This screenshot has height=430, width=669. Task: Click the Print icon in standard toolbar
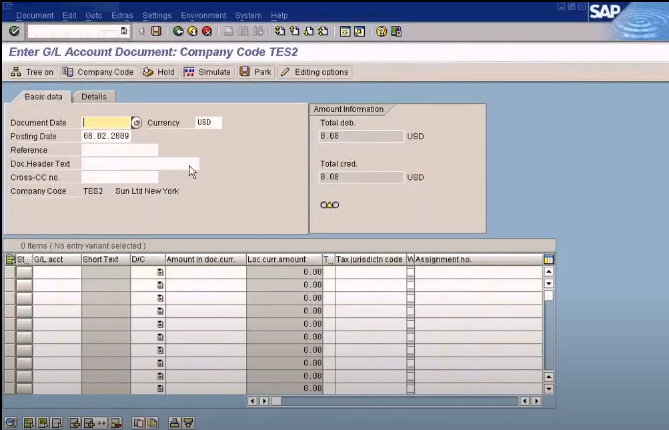(229, 31)
